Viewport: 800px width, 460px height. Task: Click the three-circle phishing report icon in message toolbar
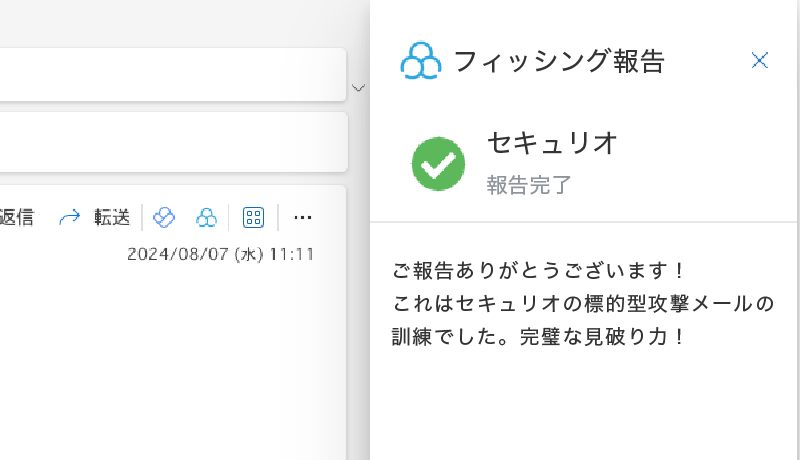[206, 218]
